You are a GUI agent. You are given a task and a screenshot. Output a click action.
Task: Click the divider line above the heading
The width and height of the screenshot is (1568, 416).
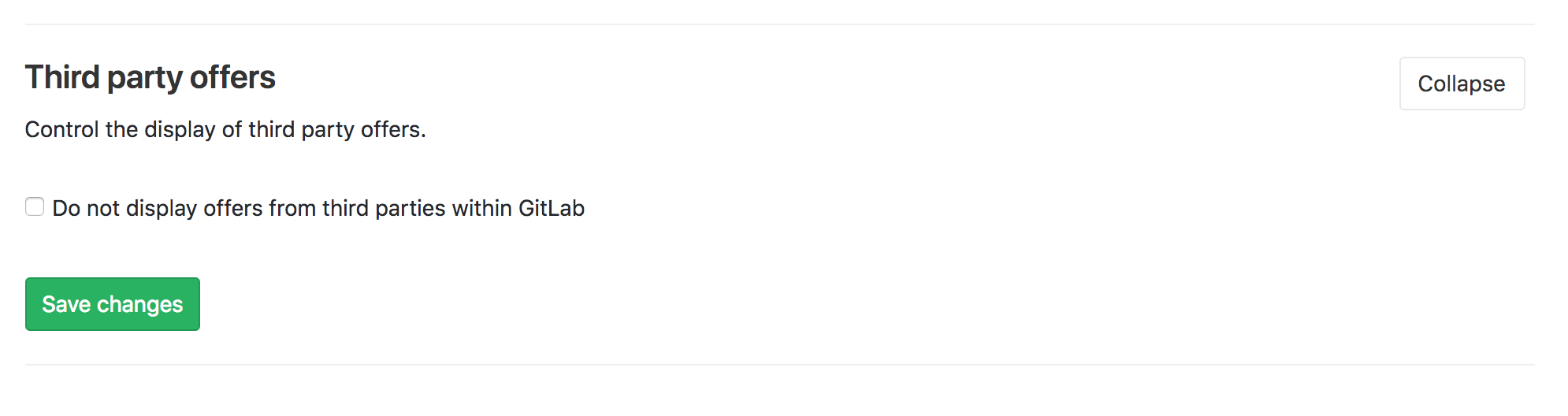779,24
